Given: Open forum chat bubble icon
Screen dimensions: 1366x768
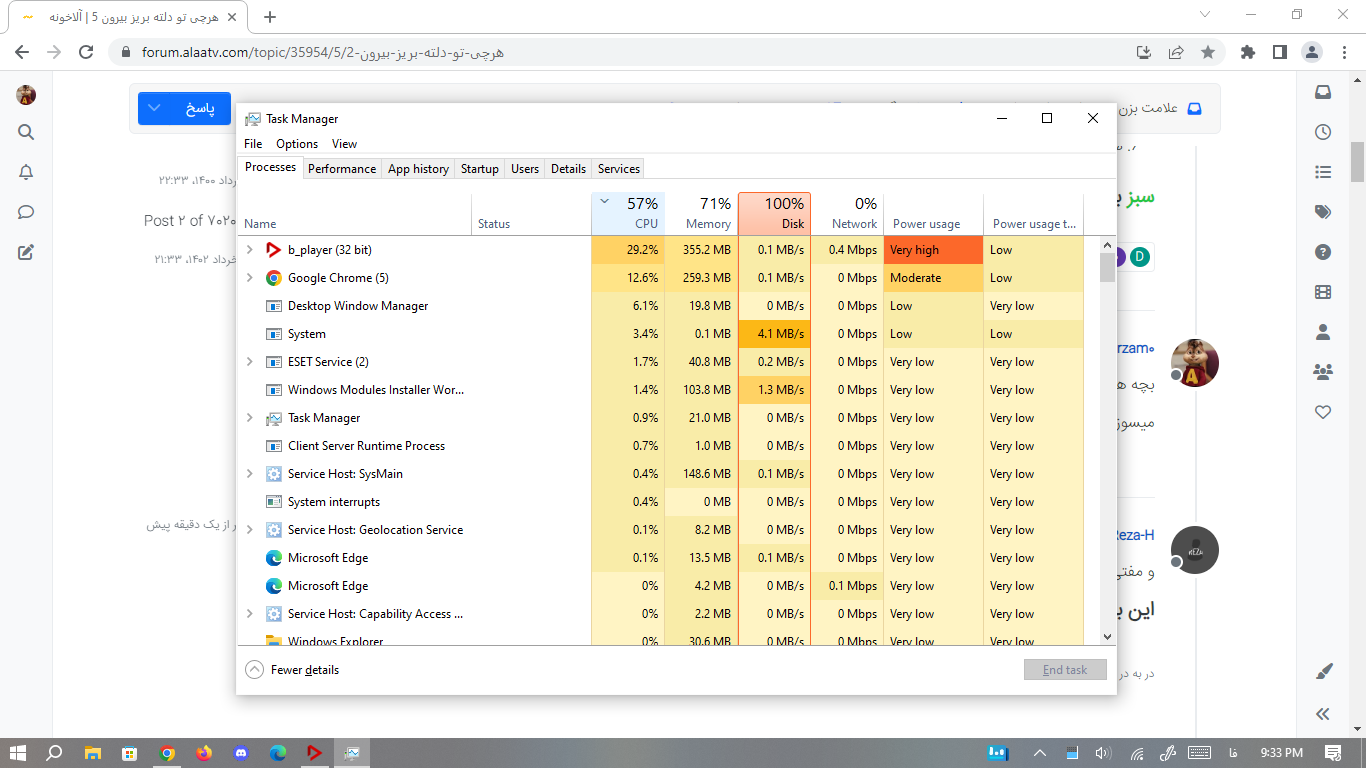Looking at the screenshot, I should point(26,212).
